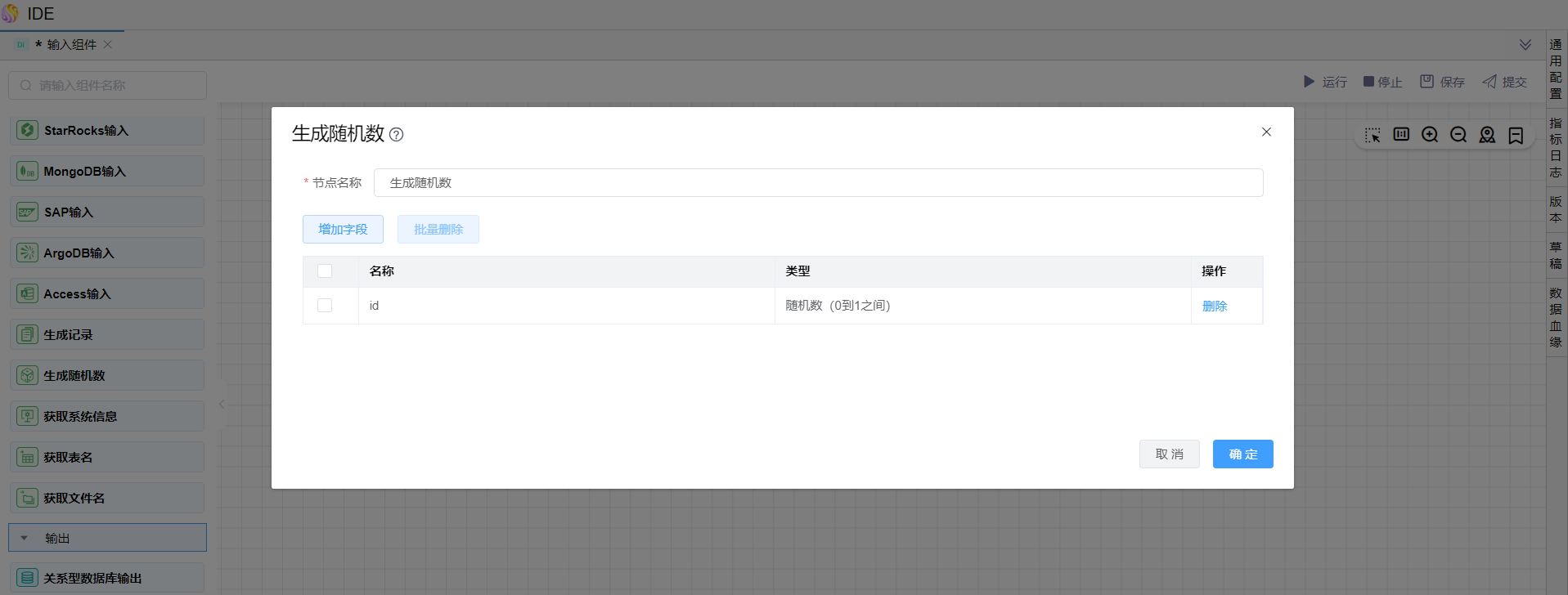Save the job with 保存
This screenshot has width=1568, height=595.
[1442, 82]
